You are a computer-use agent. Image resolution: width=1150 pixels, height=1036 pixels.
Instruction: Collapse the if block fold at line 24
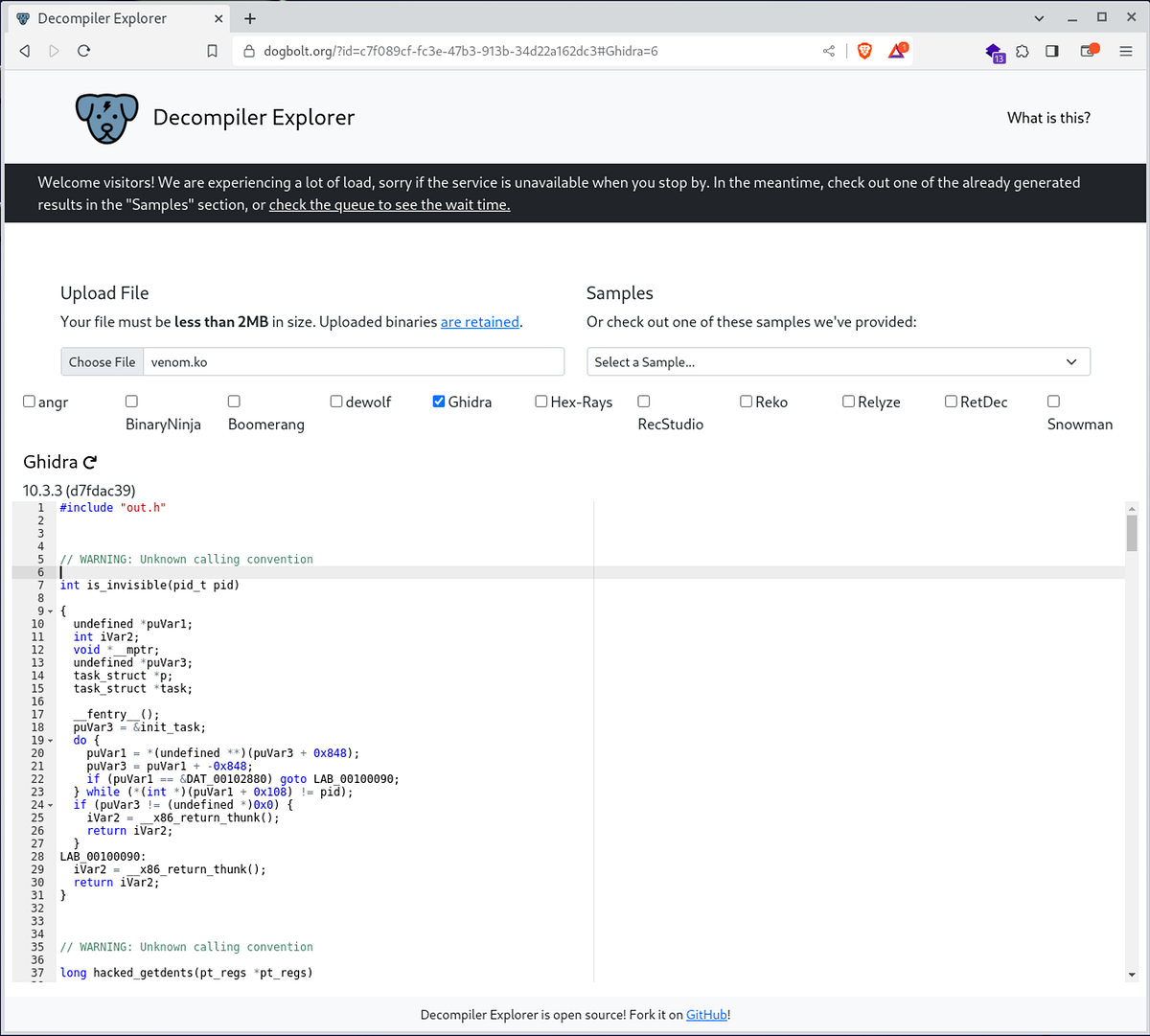(x=51, y=805)
